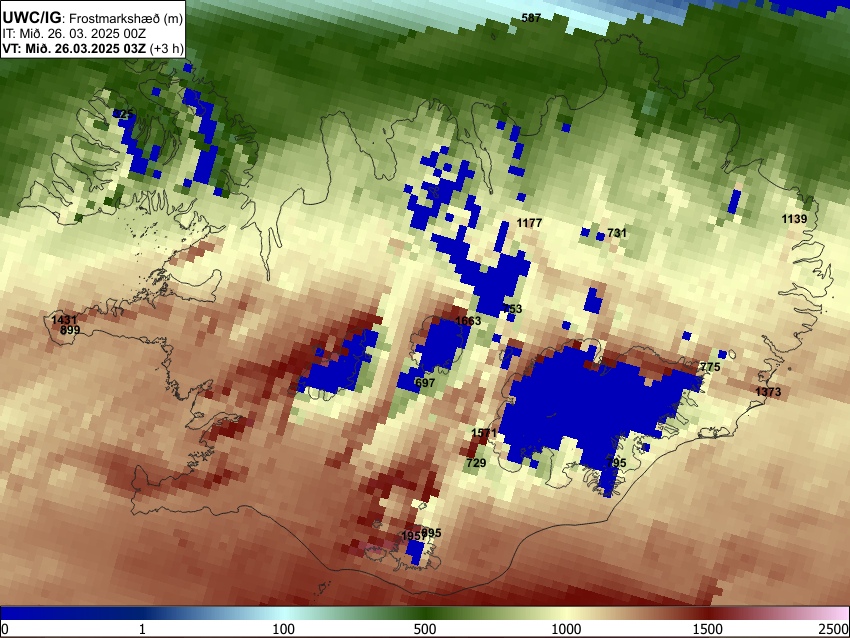Click the map value 1177
This screenshot has height=638, width=850.
(x=529, y=223)
